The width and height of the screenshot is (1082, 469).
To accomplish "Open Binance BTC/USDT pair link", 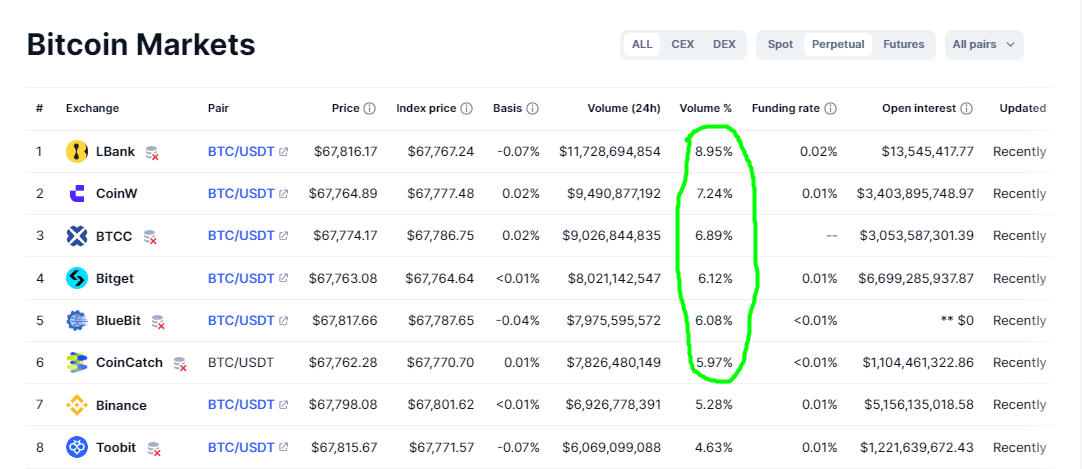I will pyautogui.click(x=241, y=406).
